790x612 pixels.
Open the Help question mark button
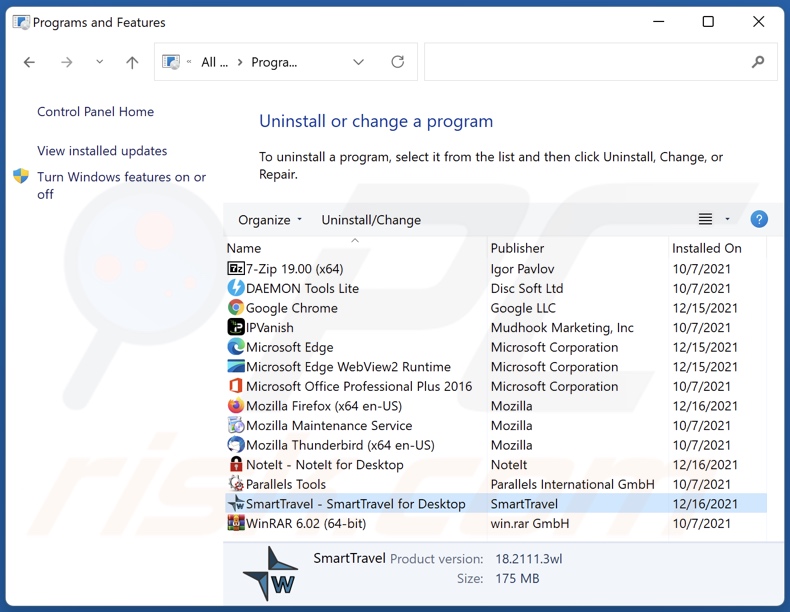759,219
